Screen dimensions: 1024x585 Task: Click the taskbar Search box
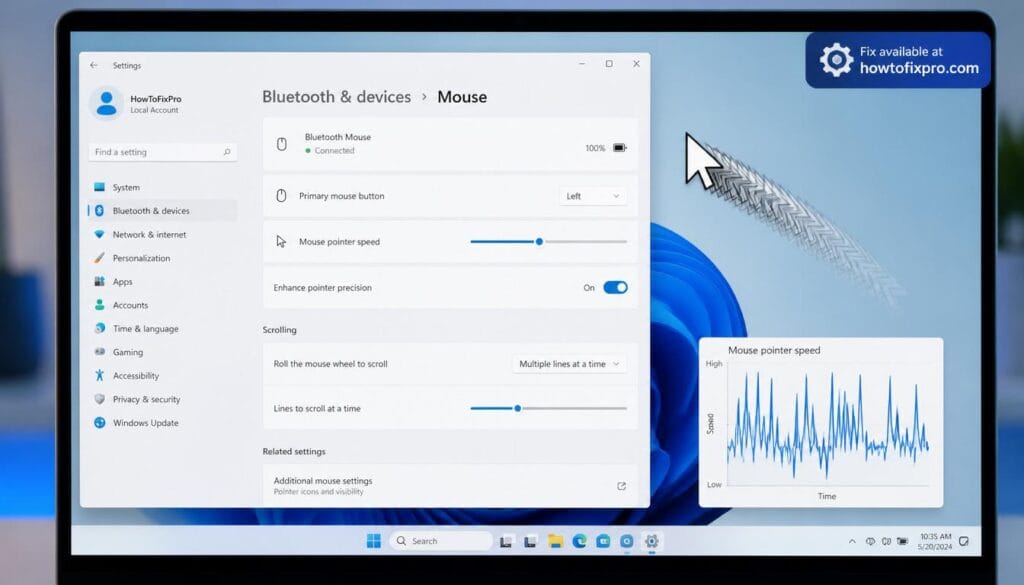[441, 541]
